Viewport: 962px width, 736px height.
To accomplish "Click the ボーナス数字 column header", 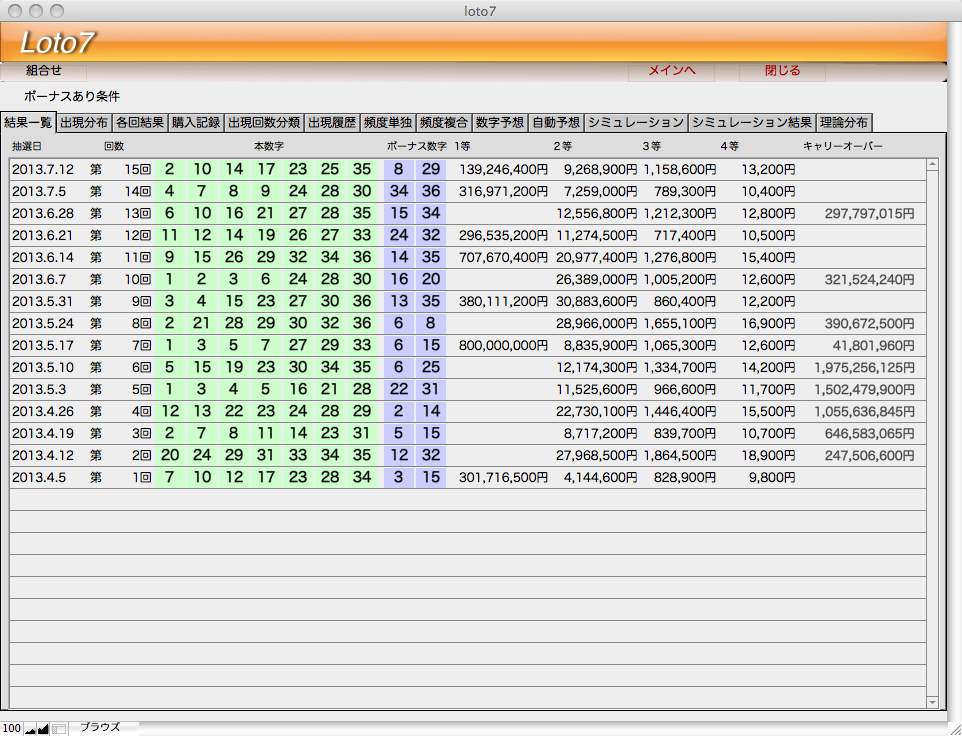I will pos(417,147).
